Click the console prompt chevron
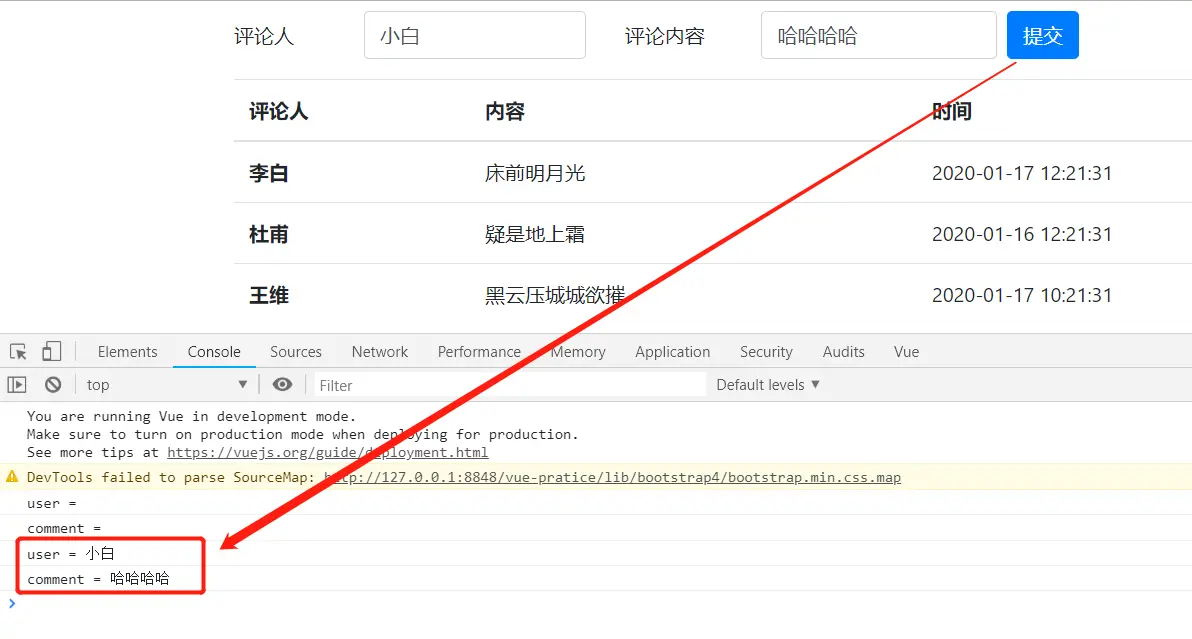Image resolution: width=1192 pixels, height=639 pixels. [x=11, y=603]
